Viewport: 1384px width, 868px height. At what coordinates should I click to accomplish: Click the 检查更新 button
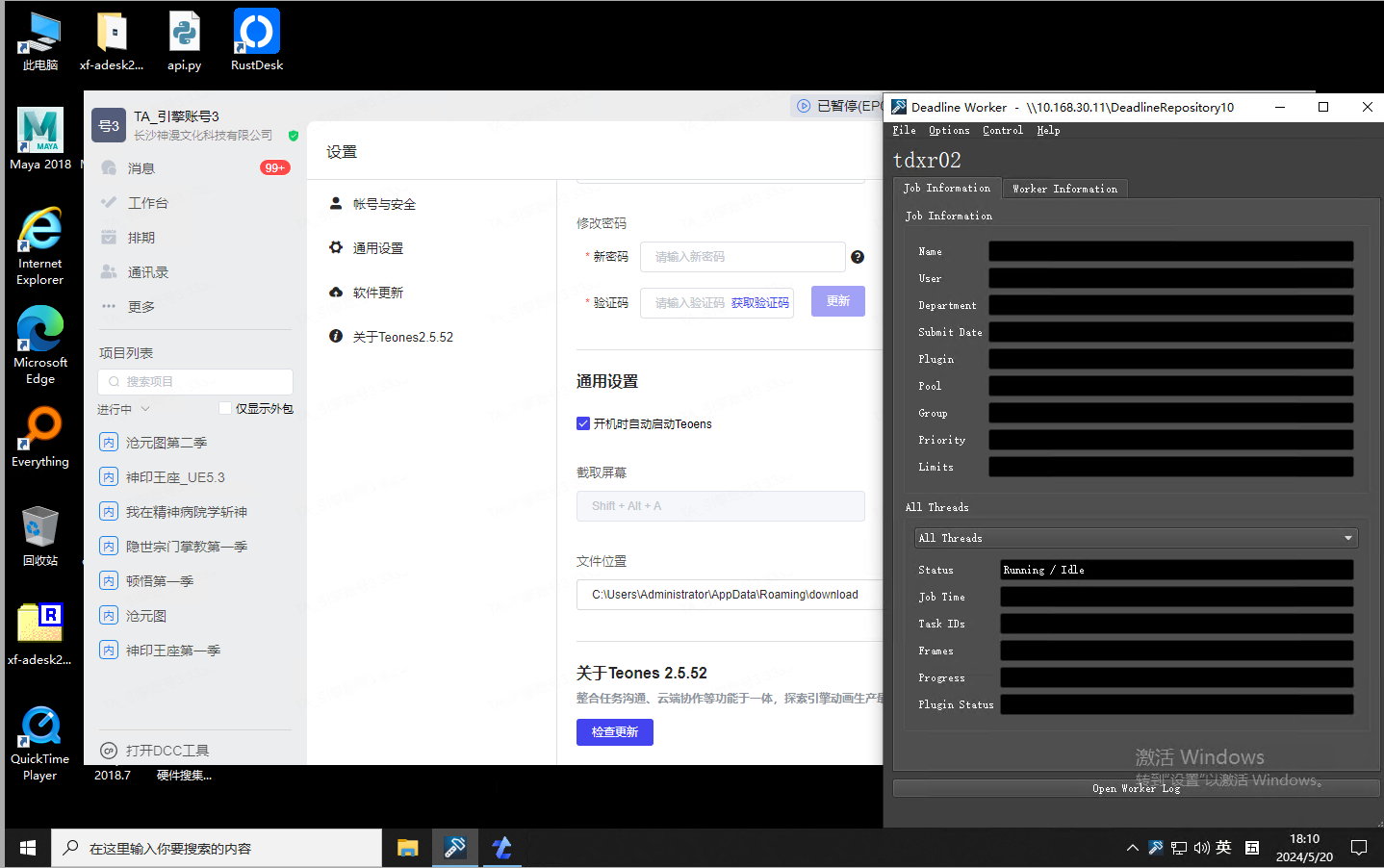click(614, 732)
